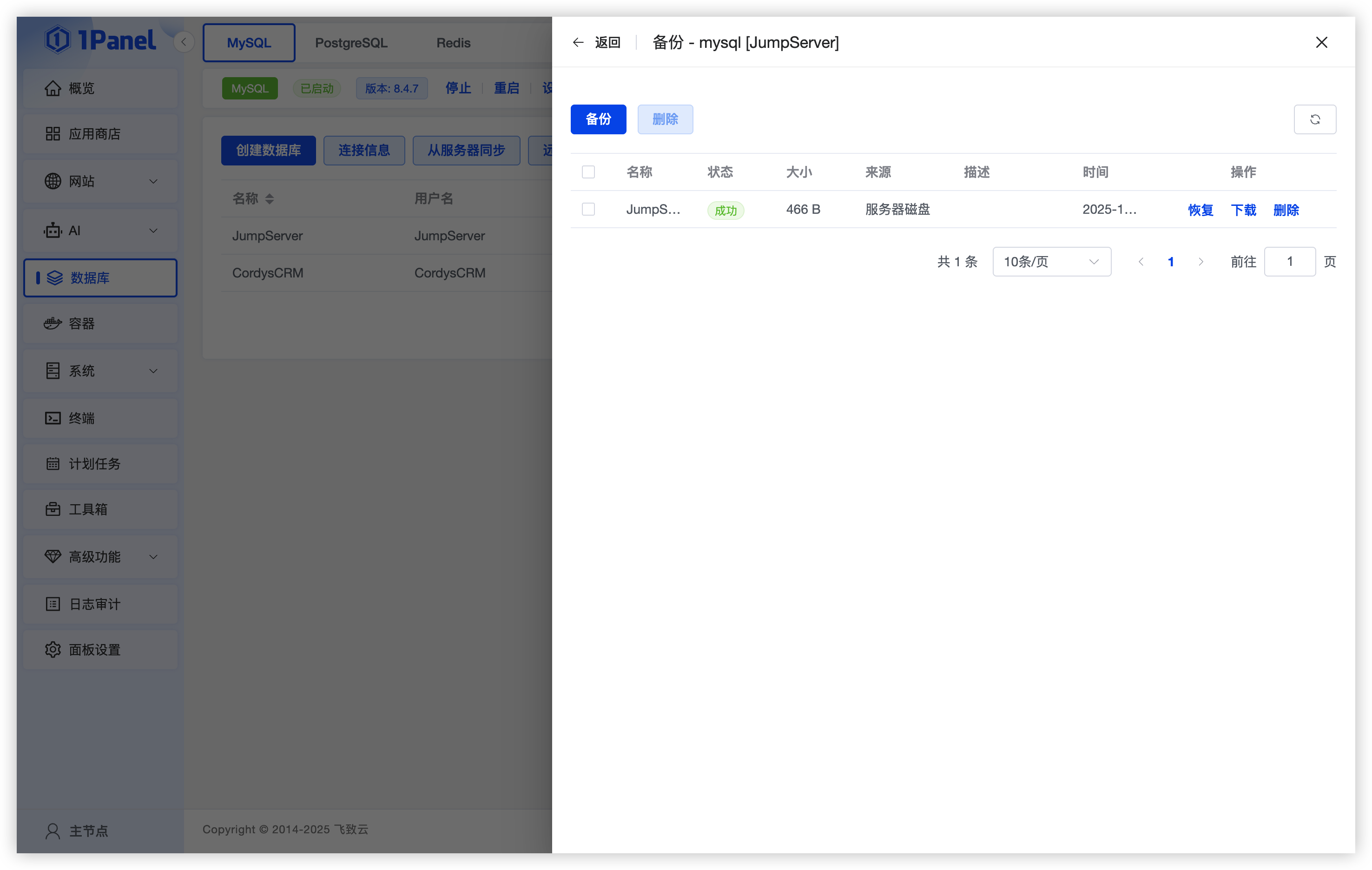Open 容器 via the Docker whale icon
Viewport: 1372px width, 870px height.
[53, 323]
